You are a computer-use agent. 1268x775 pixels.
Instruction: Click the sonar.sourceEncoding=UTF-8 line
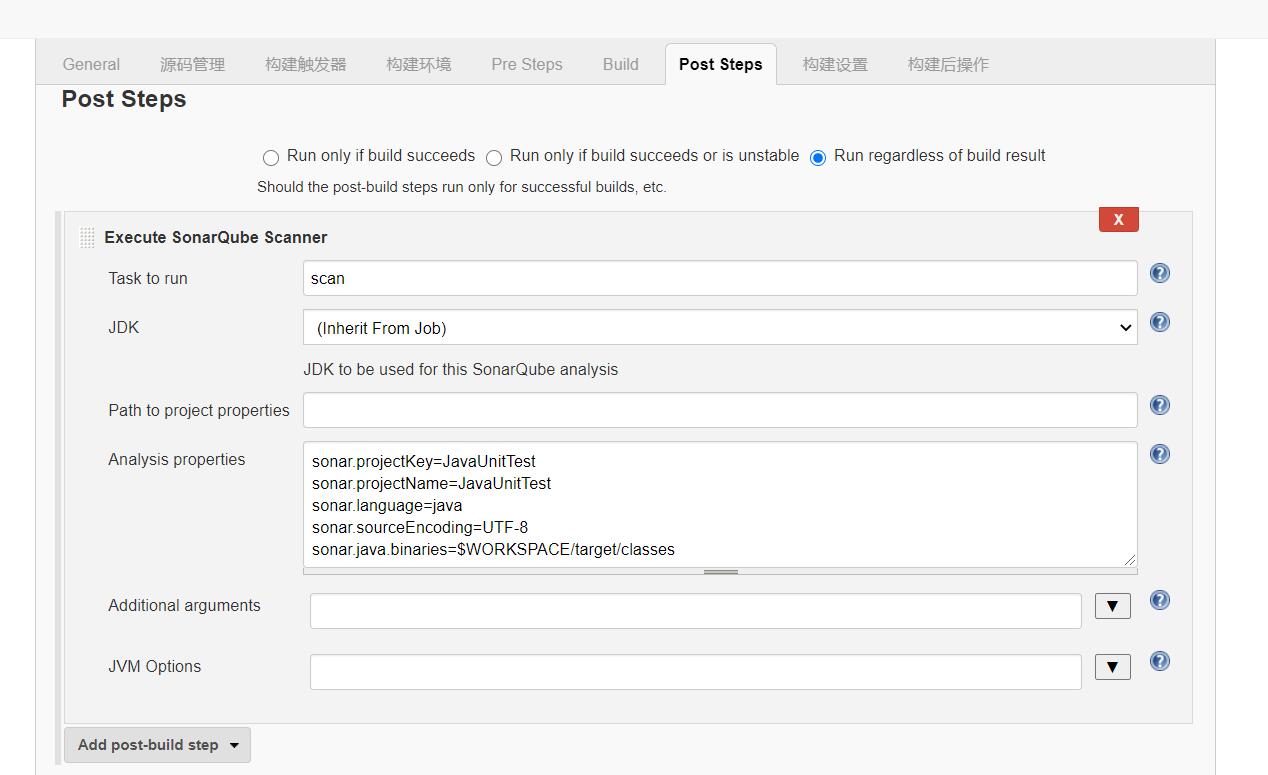419,527
